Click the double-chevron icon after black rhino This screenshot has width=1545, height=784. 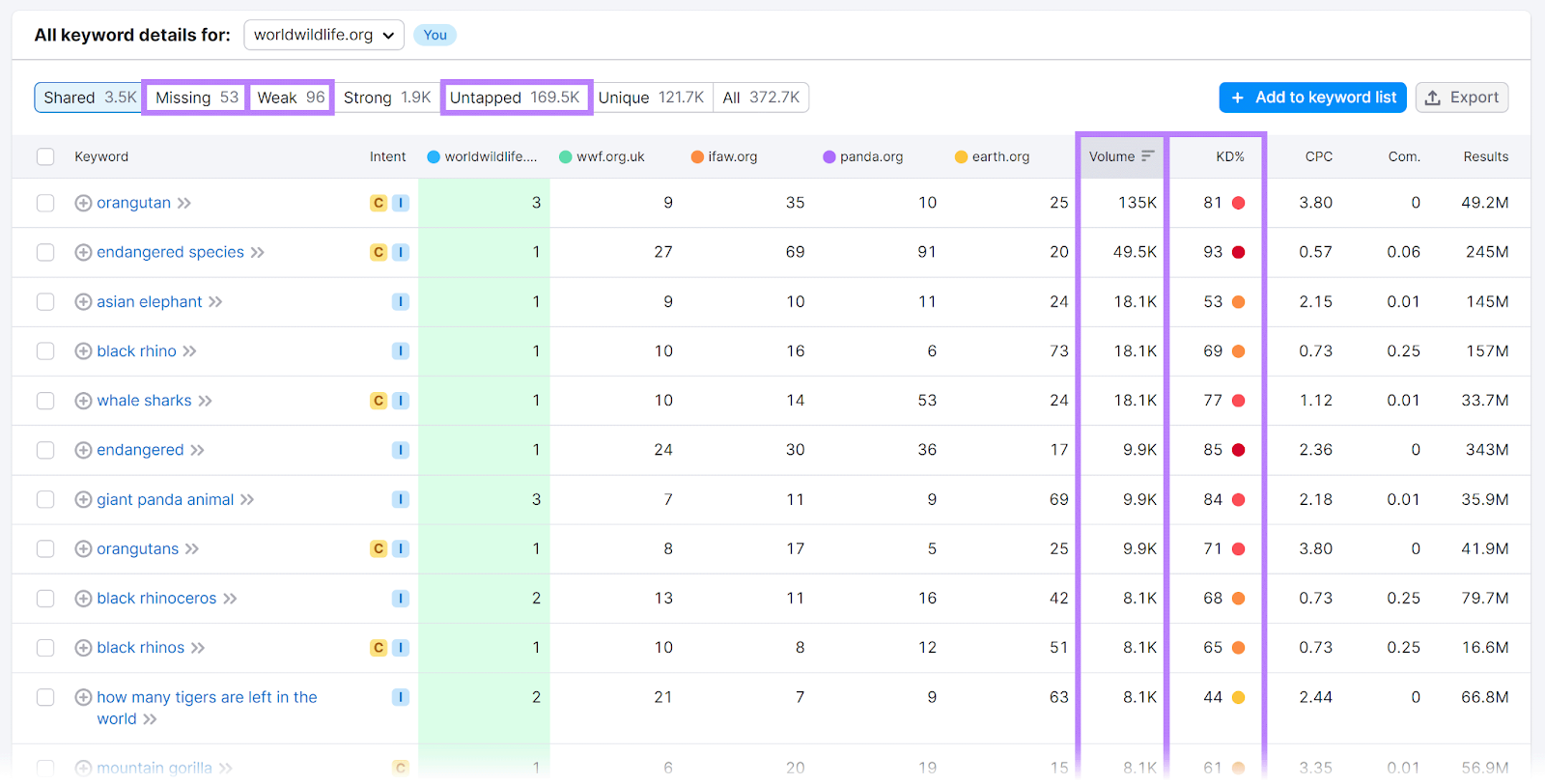190,351
